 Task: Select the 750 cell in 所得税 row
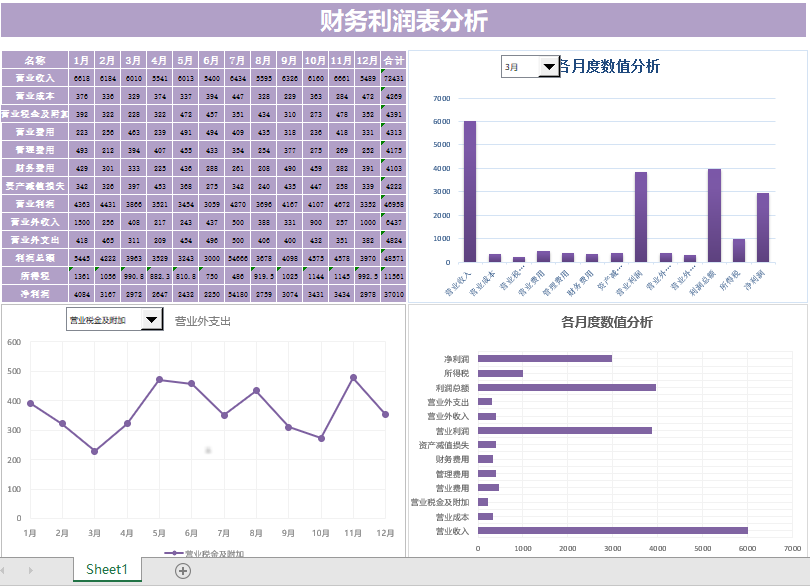pos(211,276)
